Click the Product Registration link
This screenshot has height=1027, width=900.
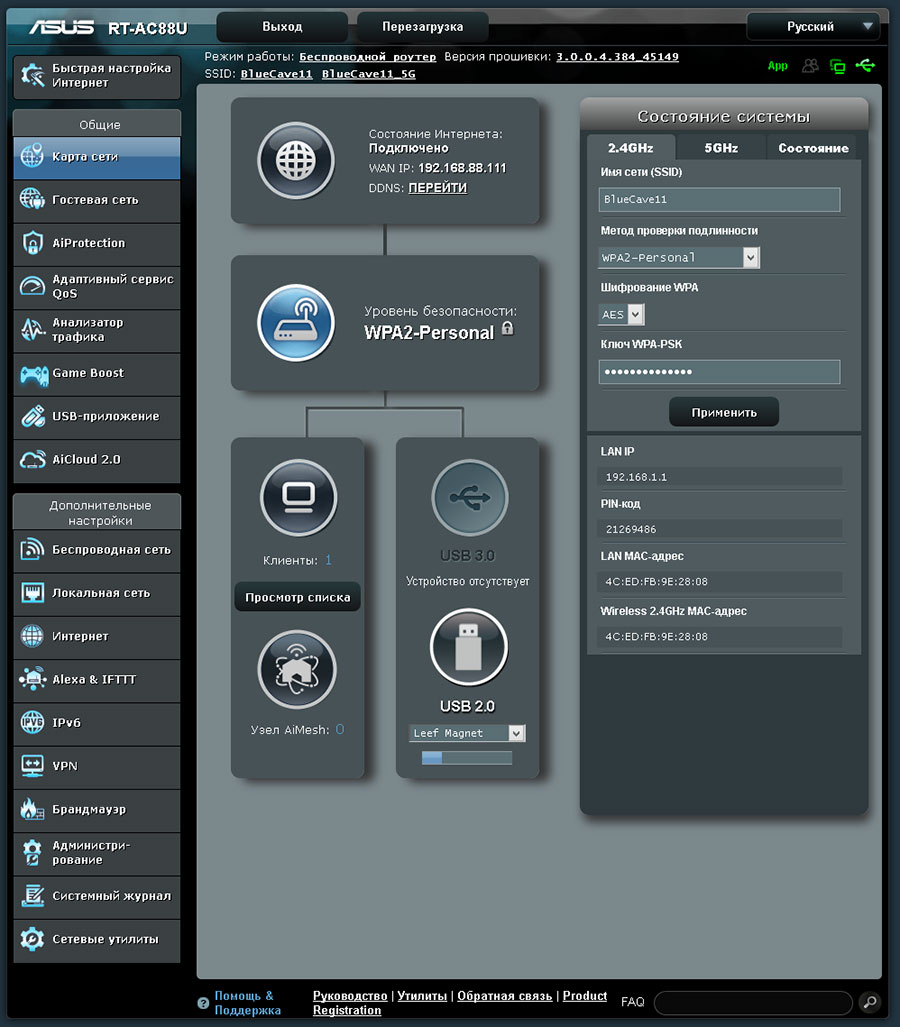460,1003
